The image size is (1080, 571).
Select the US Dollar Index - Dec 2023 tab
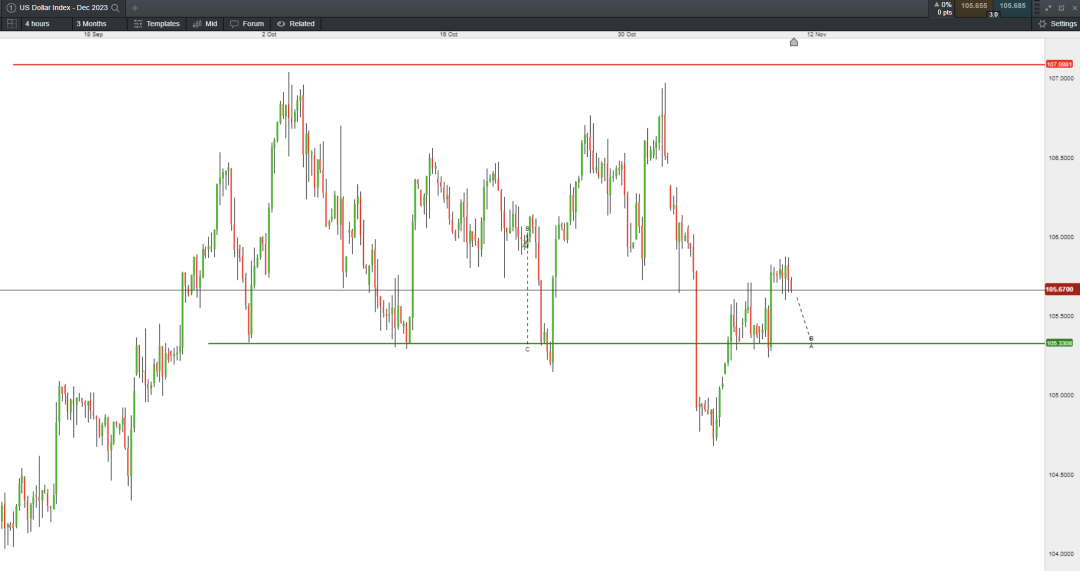[62, 7]
